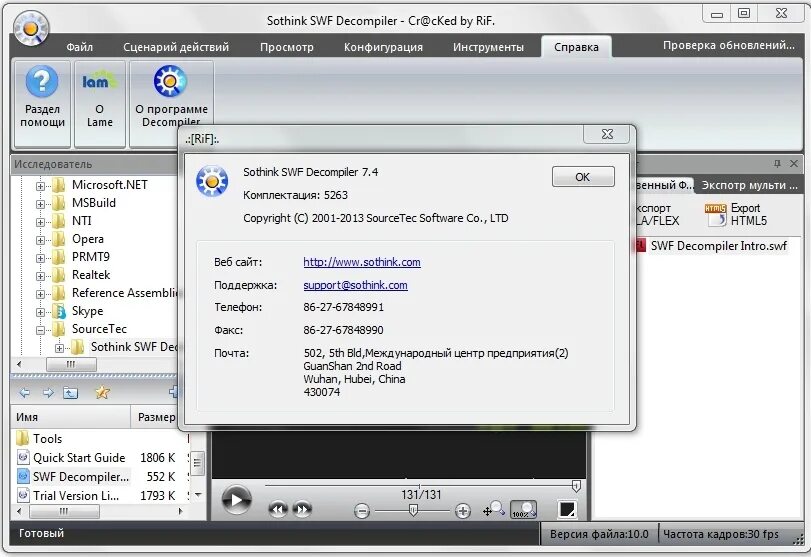Expand the Realtek folder
This screenshot has width=811, height=557.
point(40,276)
